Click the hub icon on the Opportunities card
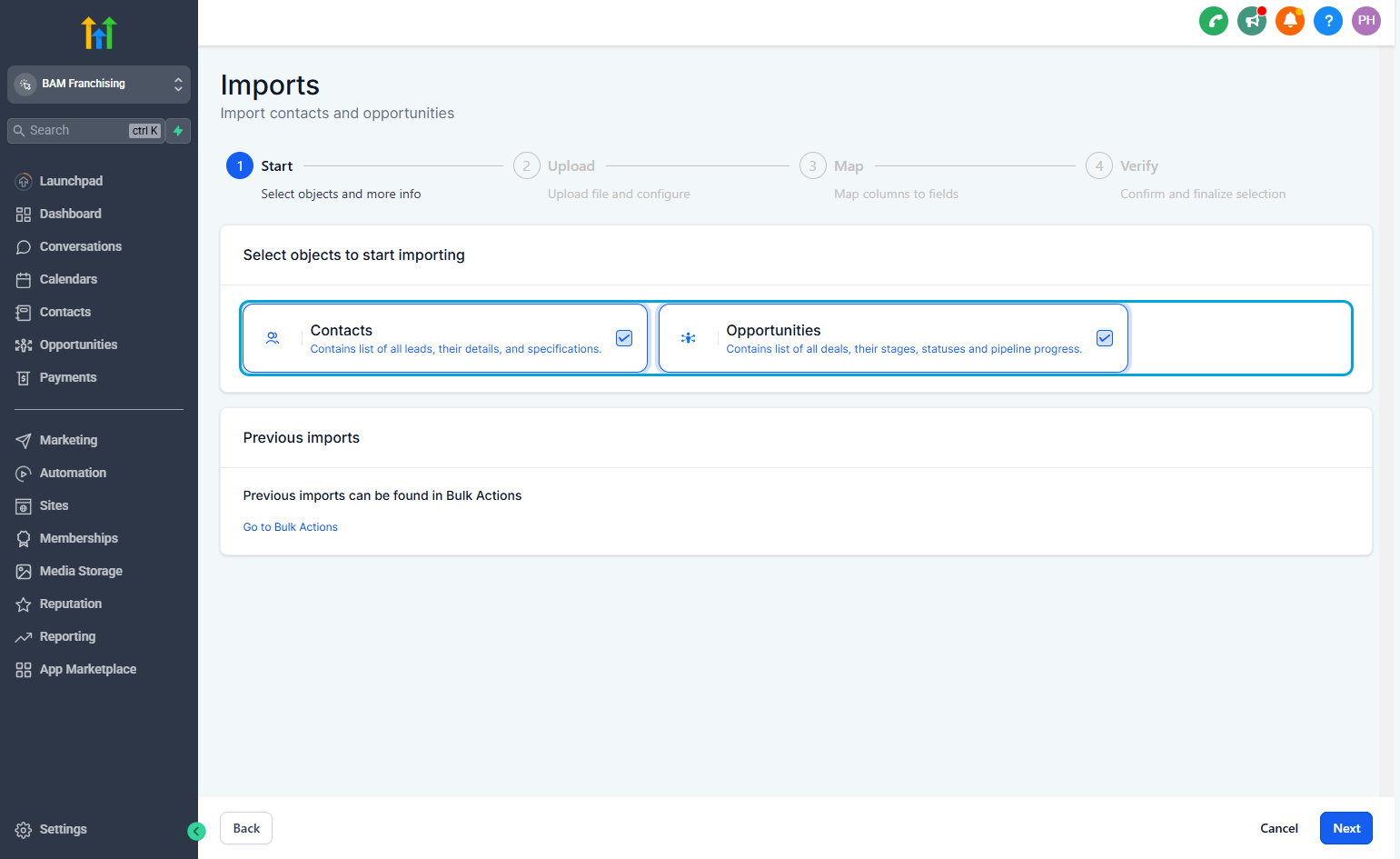Screen dimensions: 1400x859 [x=689, y=338]
